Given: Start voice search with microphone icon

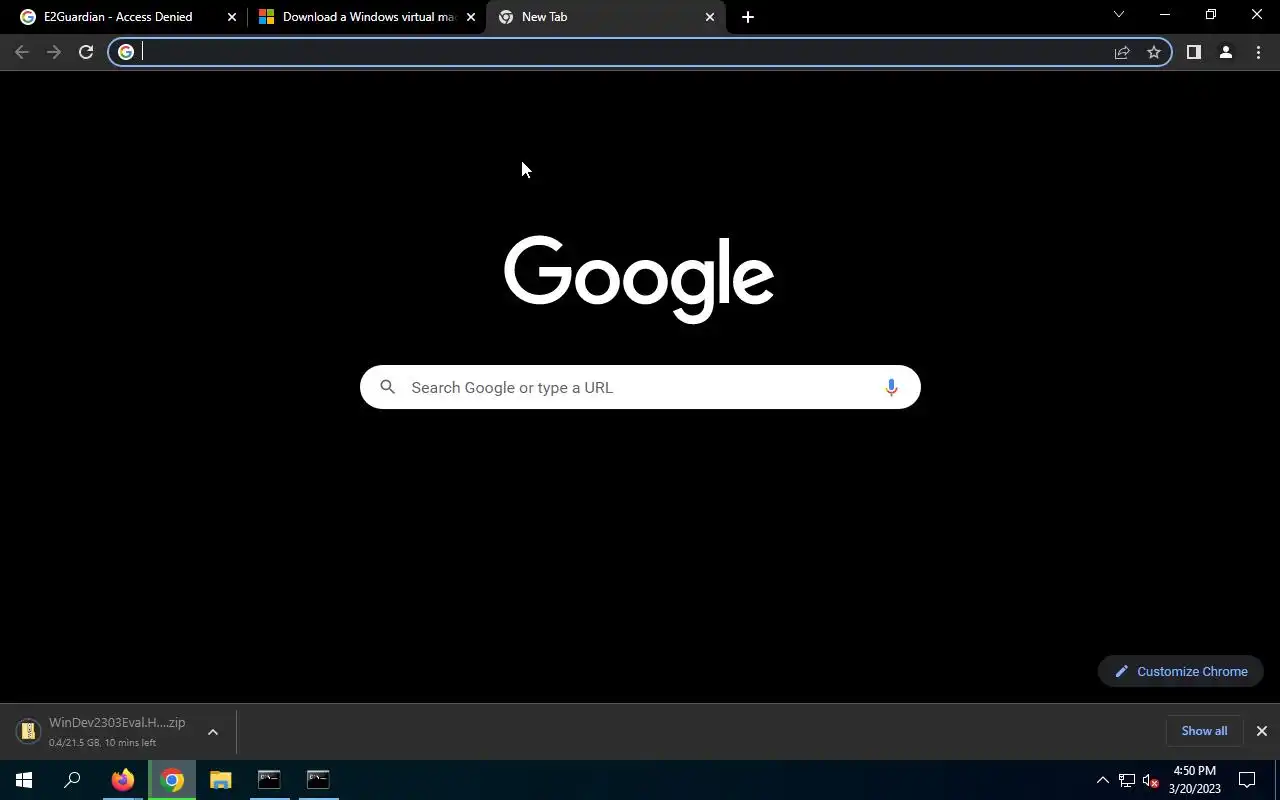Looking at the screenshot, I should 891,387.
